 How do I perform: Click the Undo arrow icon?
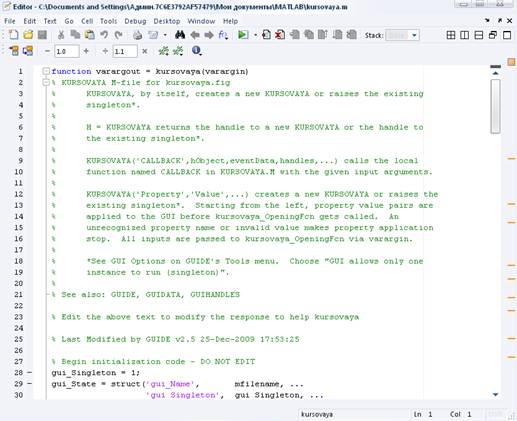[104, 35]
